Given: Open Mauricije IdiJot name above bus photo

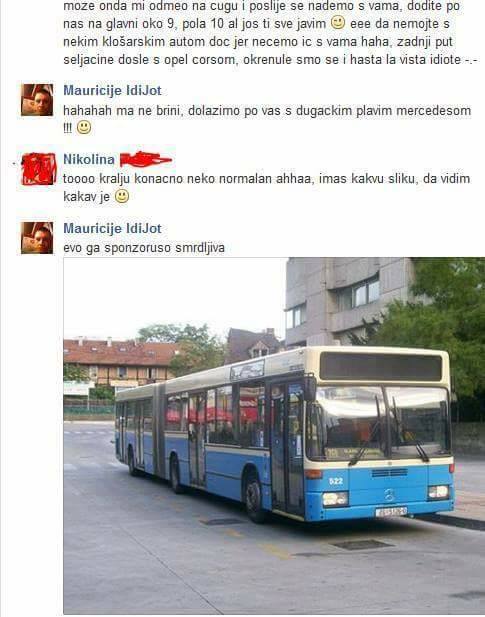Looking at the screenshot, I should tap(112, 228).
